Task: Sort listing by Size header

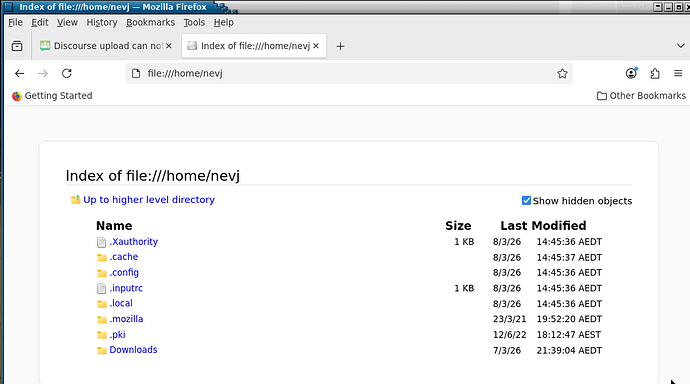Action: click(458, 226)
